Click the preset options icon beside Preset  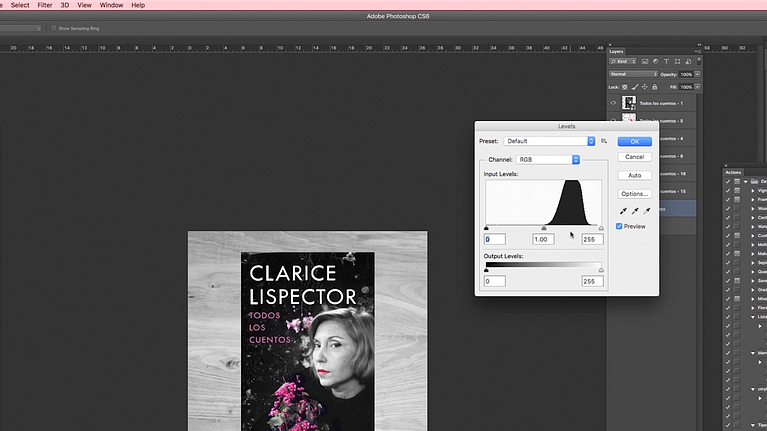(x=604, y=142)
